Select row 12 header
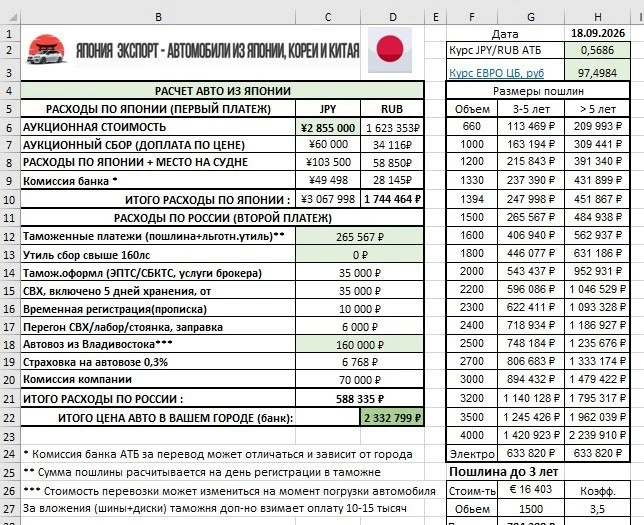The width and height of the screenshot is (644, 525). coord(10,237)
